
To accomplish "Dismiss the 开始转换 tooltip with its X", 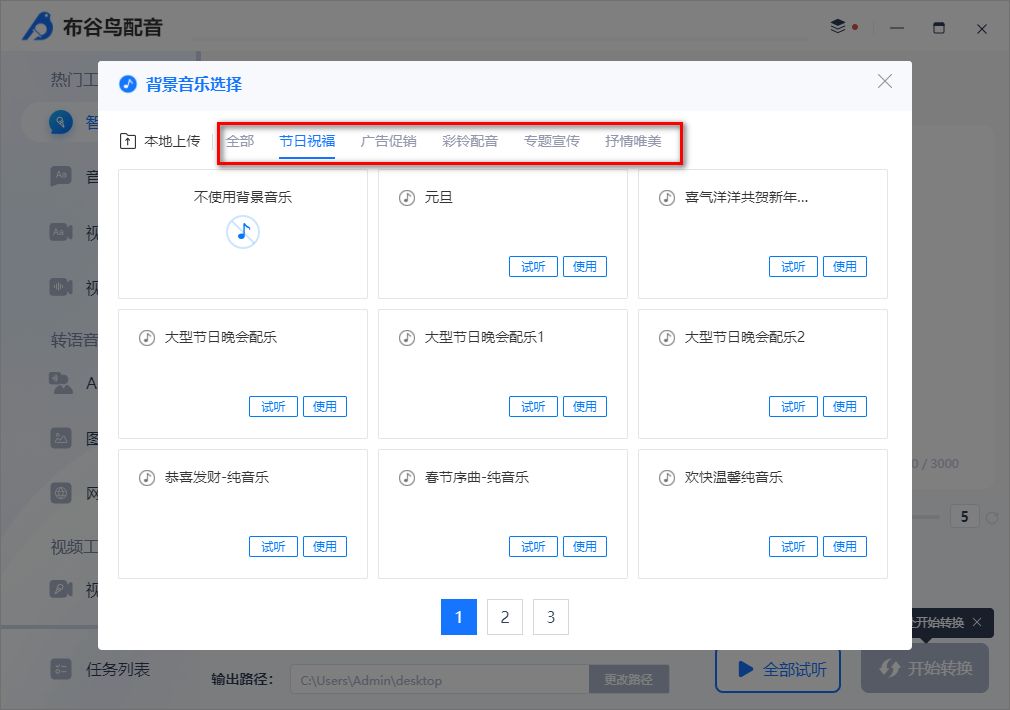I will pos(977,622).
